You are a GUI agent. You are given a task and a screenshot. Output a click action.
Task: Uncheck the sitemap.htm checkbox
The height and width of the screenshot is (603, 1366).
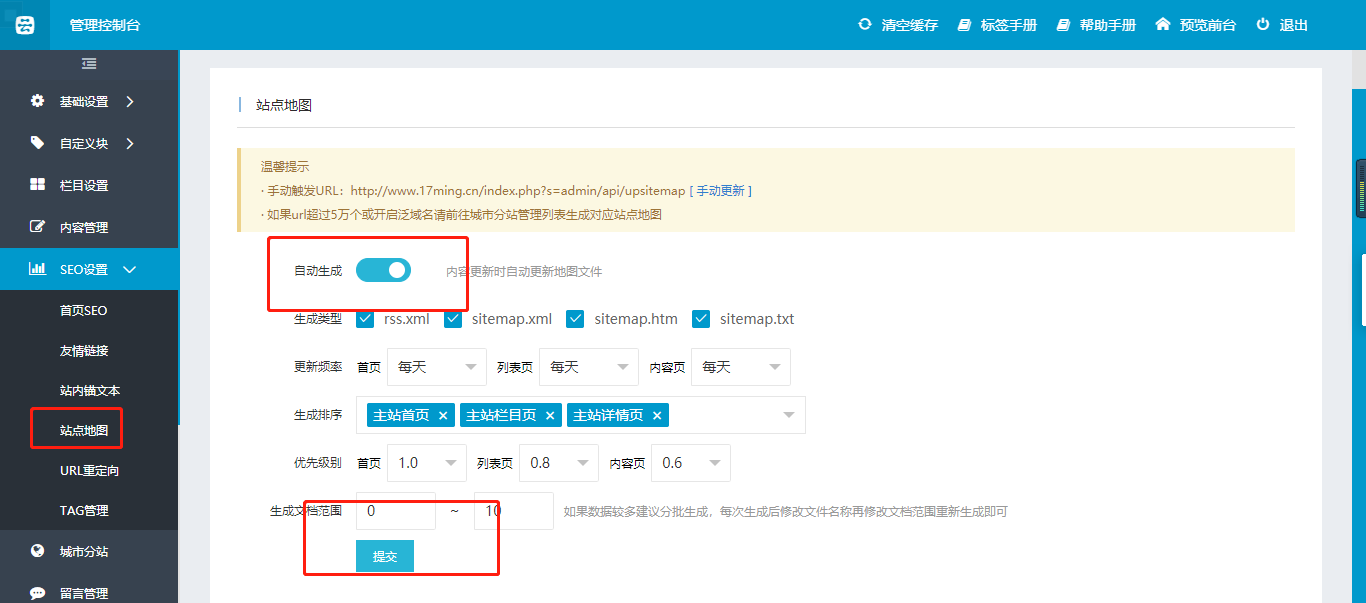(575, 319)
